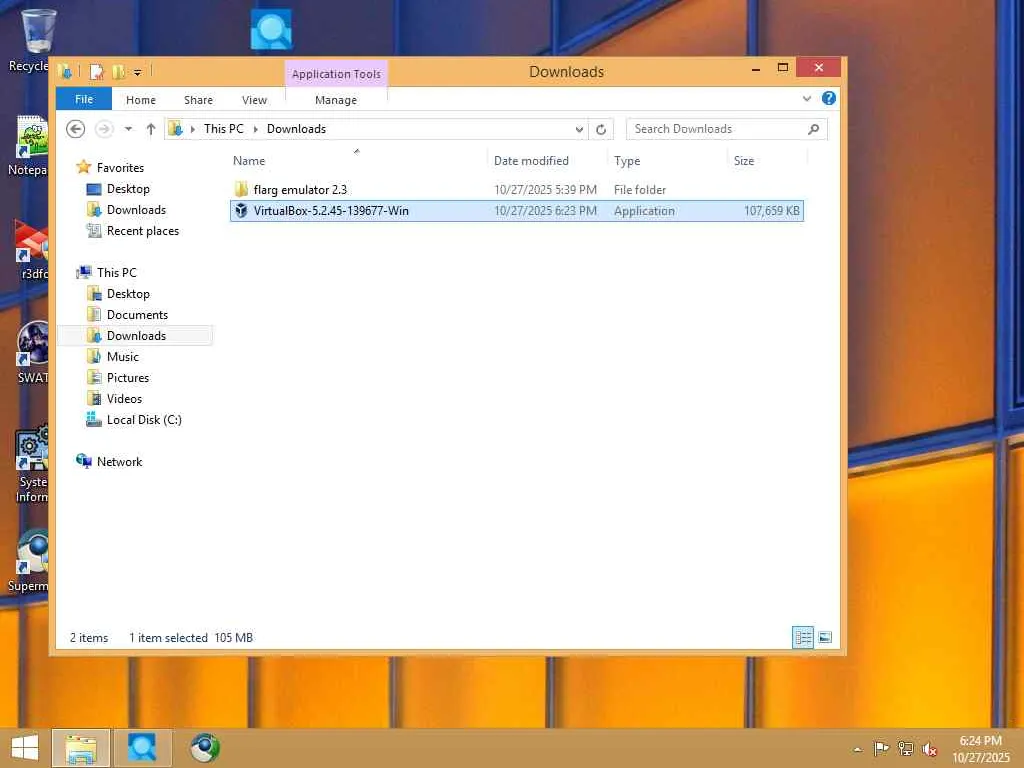The image size is (1024, 768).
Task: Click the 10/27/2025 6:23 PM date cell
Action: pos(545,211)
